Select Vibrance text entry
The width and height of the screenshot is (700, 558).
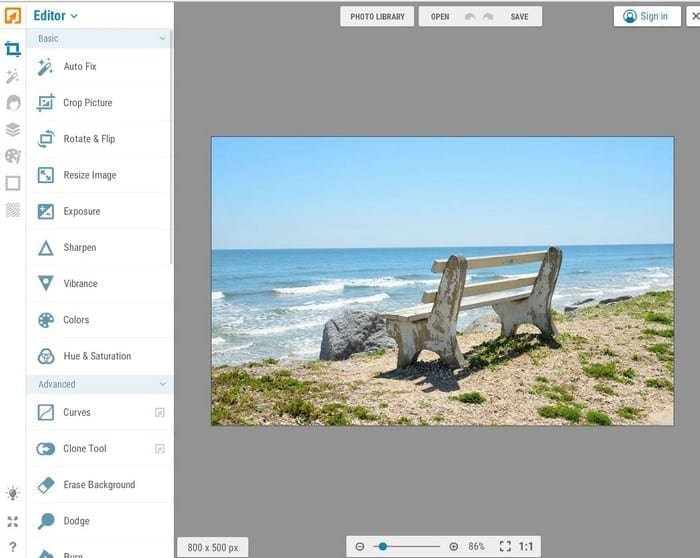click(x=80, y=283)
